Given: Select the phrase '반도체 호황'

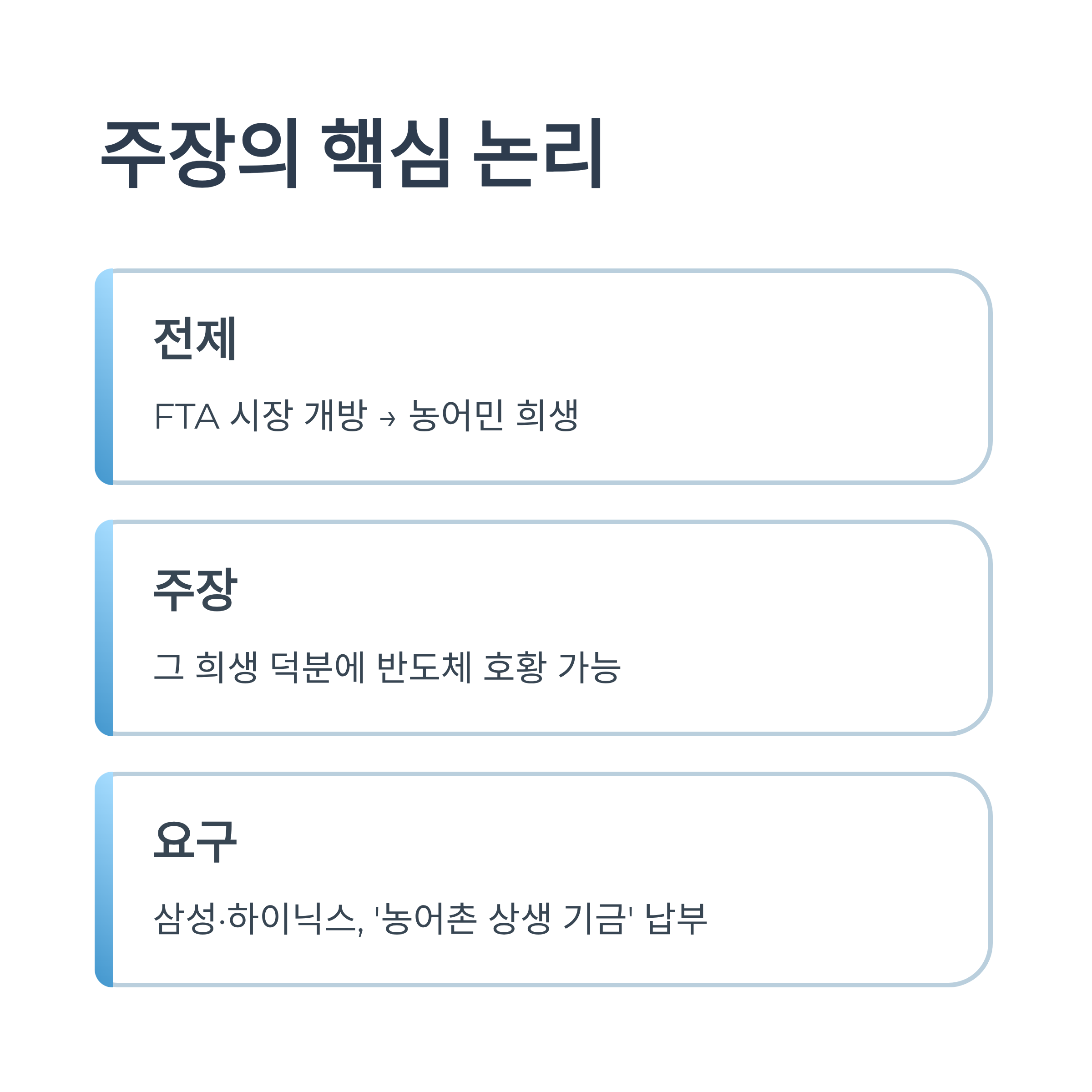Looking at the screenshot, I should (461, 667).
